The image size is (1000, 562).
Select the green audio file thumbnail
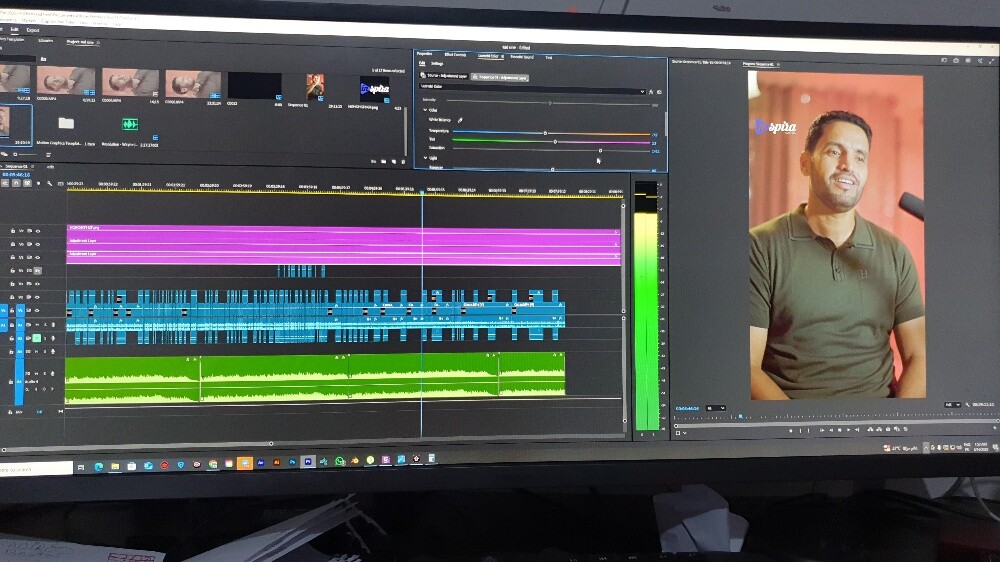tap(130, 124)
